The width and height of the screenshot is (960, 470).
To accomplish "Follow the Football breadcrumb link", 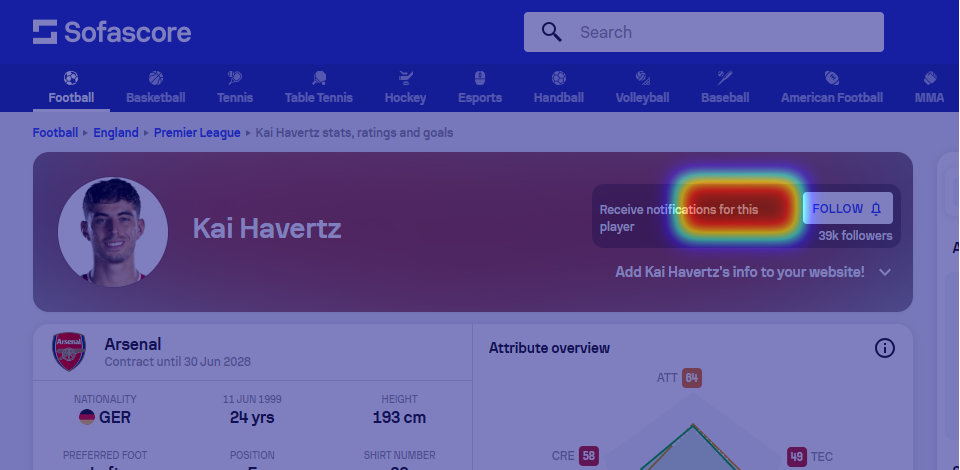I will 55,133.
